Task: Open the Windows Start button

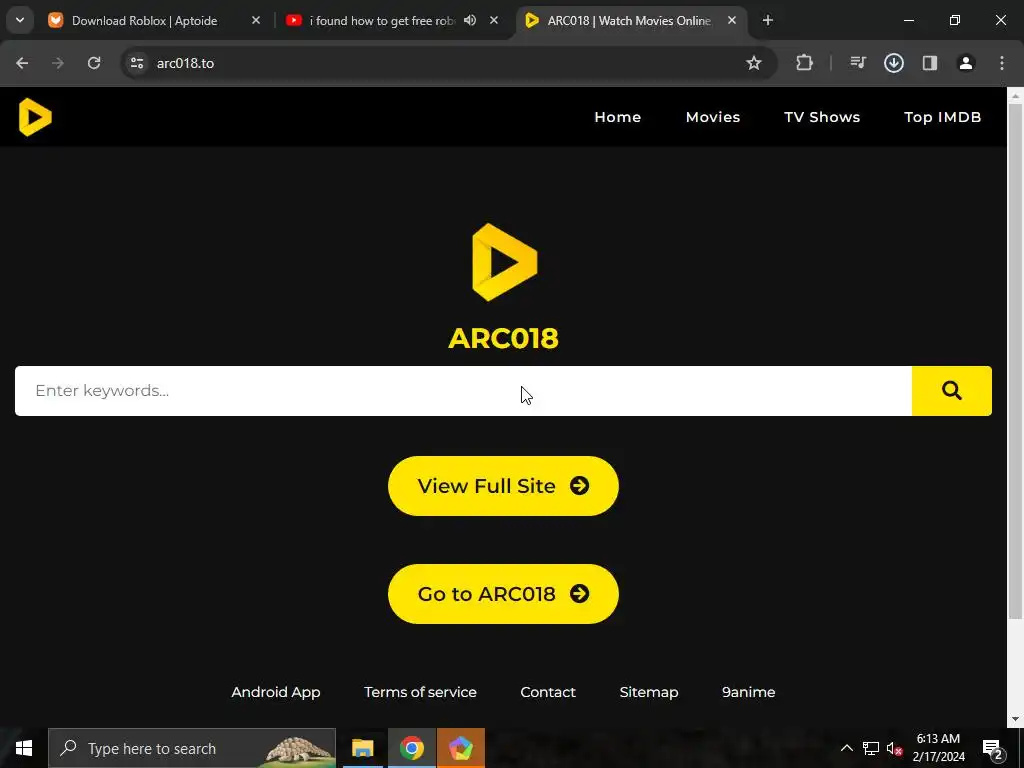Action: [24, 748]
